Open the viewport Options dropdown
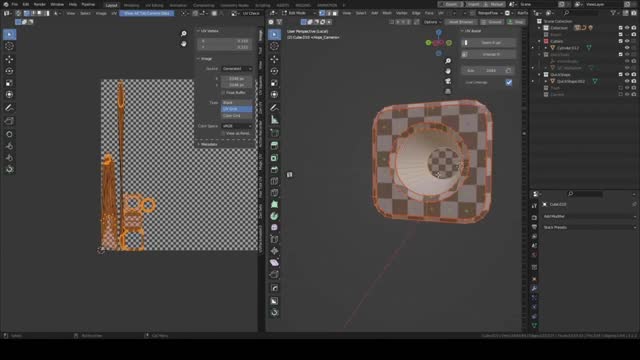The width and height of the screenshot is (640, 360). (x=433, y=22)
